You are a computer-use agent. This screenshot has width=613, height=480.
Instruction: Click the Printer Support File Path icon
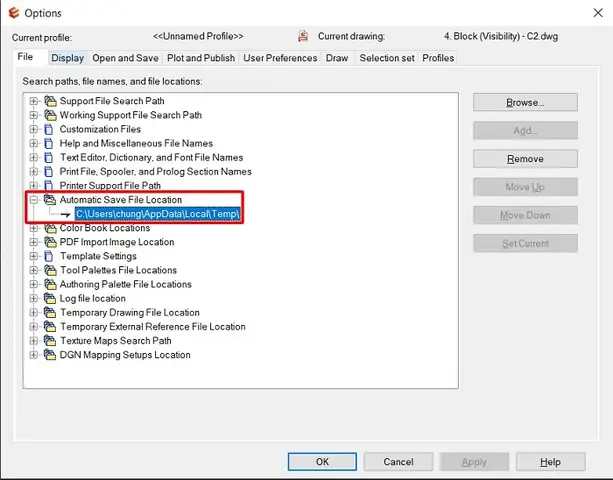click(x=49, y=185)
